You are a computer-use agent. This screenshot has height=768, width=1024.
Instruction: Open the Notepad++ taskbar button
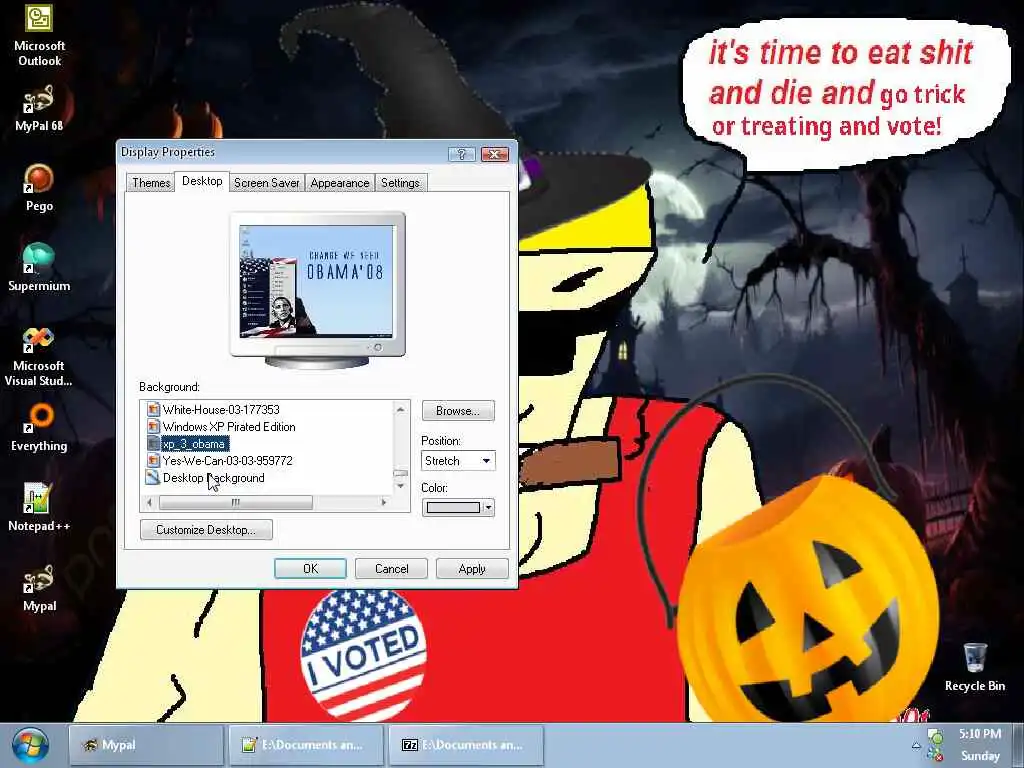[x=306, y=745]
